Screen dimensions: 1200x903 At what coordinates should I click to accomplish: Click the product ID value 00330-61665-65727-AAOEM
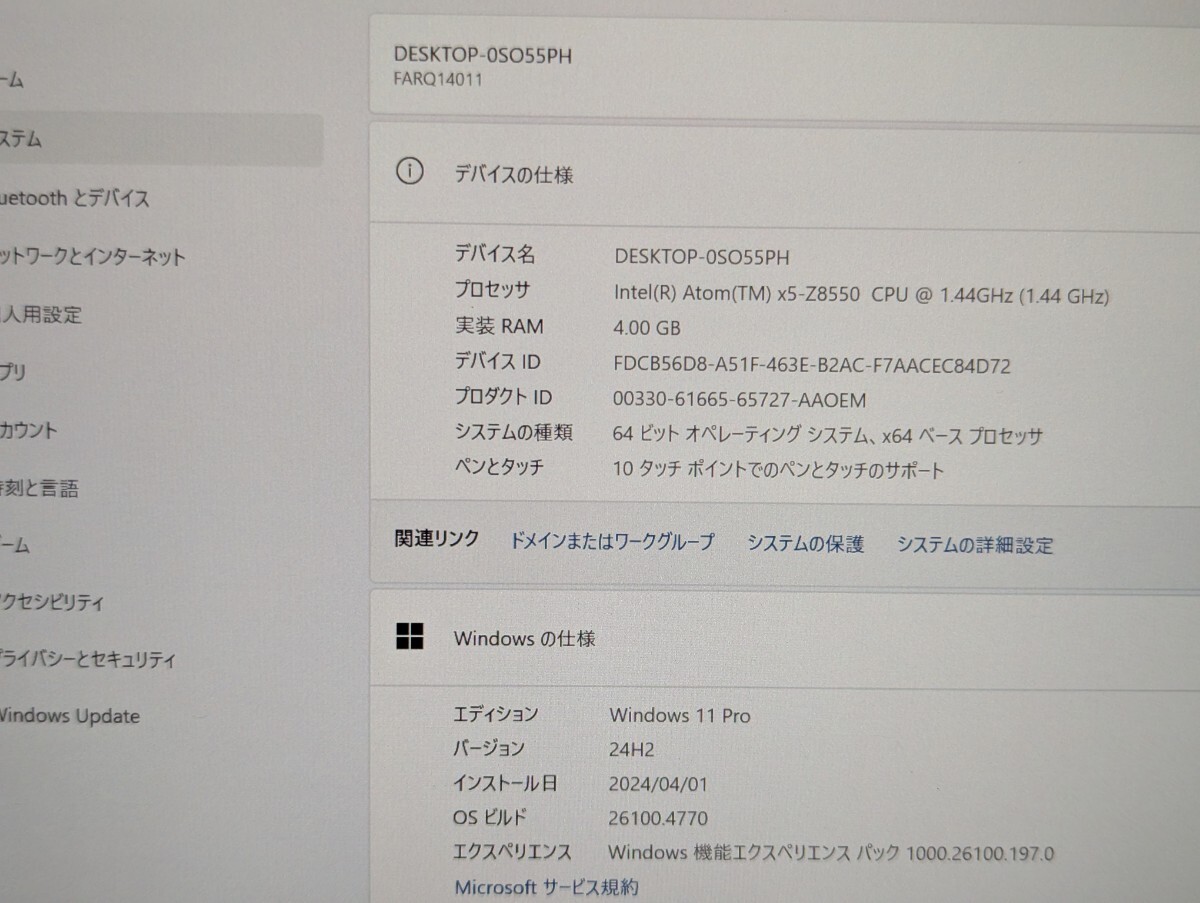(739, 400)
